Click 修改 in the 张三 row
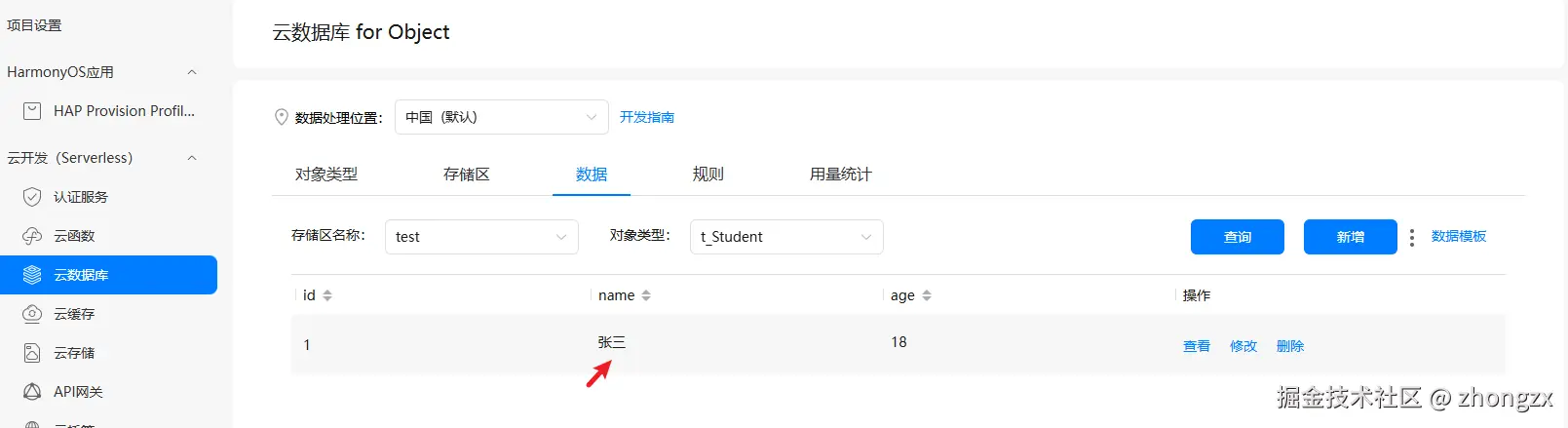The height and width of the screenshot is (428, 1568). click(x=1243, y=346)
